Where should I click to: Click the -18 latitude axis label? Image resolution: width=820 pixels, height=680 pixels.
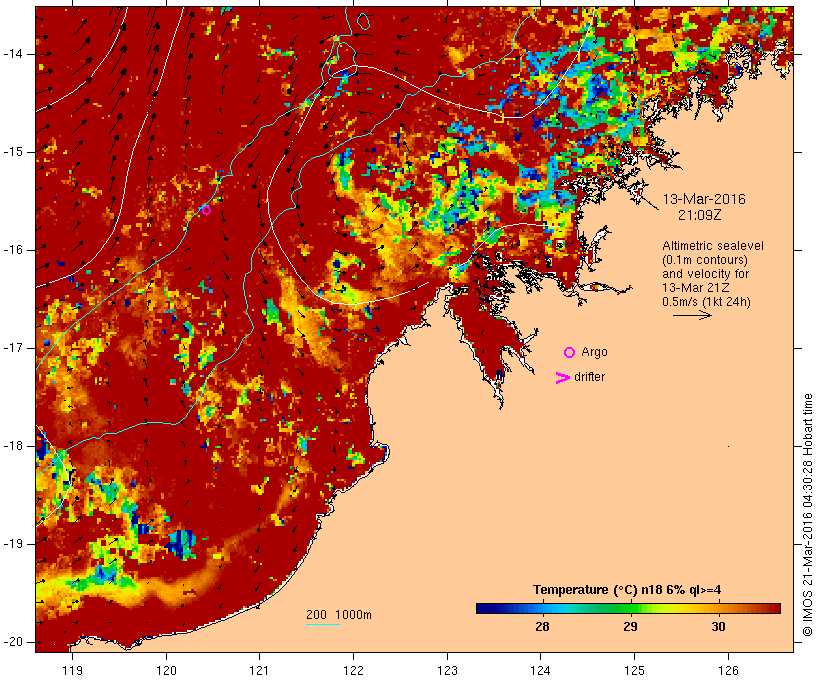pos(13,446)
